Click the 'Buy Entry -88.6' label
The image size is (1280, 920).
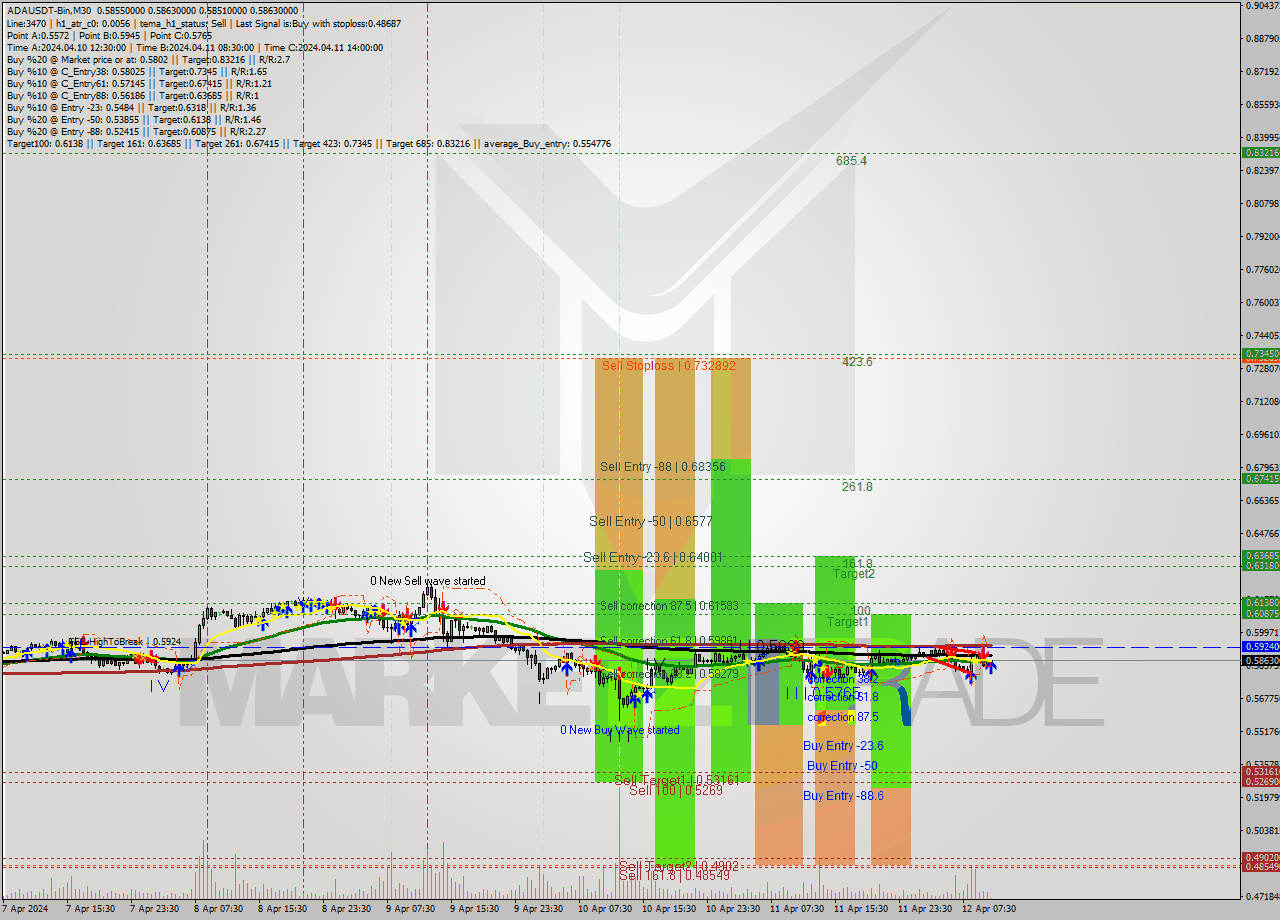pyautogui.click(x=843, y=796)
